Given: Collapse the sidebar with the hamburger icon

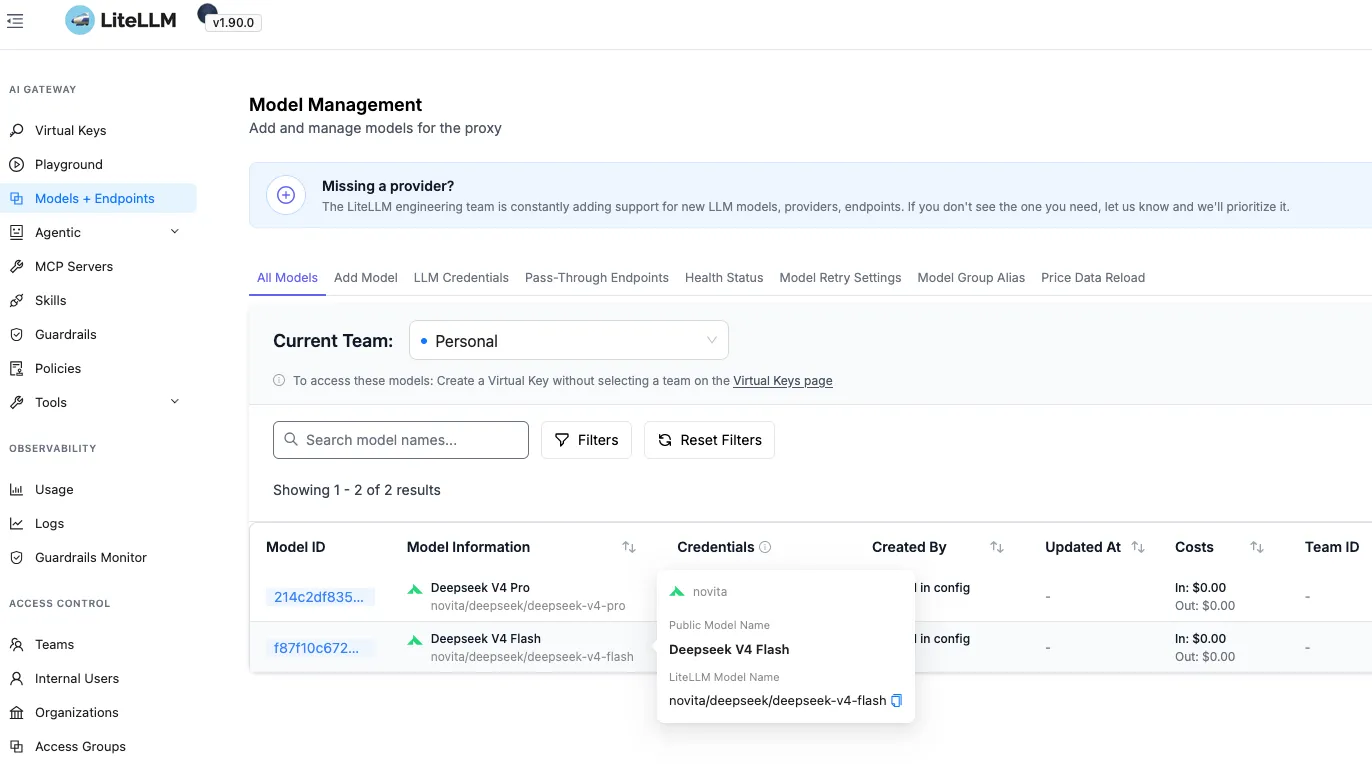Looking at the screenshot, I should click(15, 20).
